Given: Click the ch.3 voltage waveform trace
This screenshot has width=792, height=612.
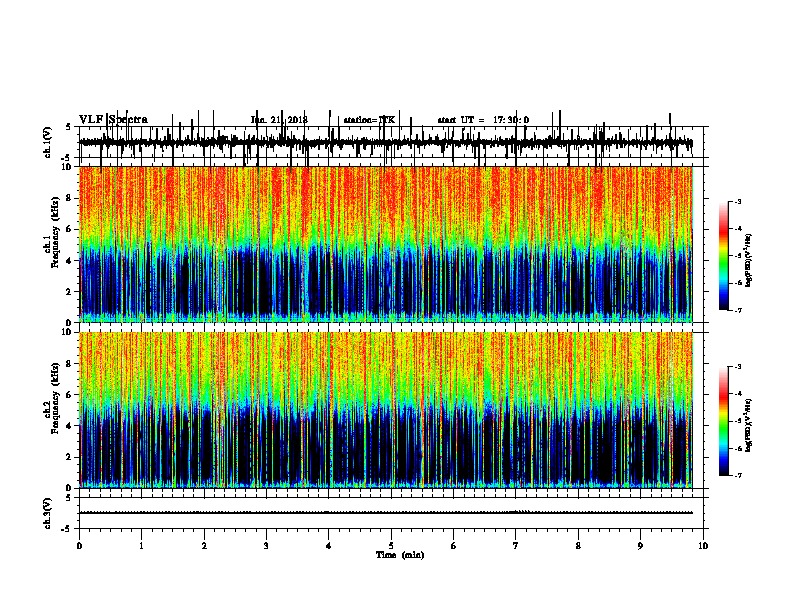Looking at the screenshot, I should [386, 513].
